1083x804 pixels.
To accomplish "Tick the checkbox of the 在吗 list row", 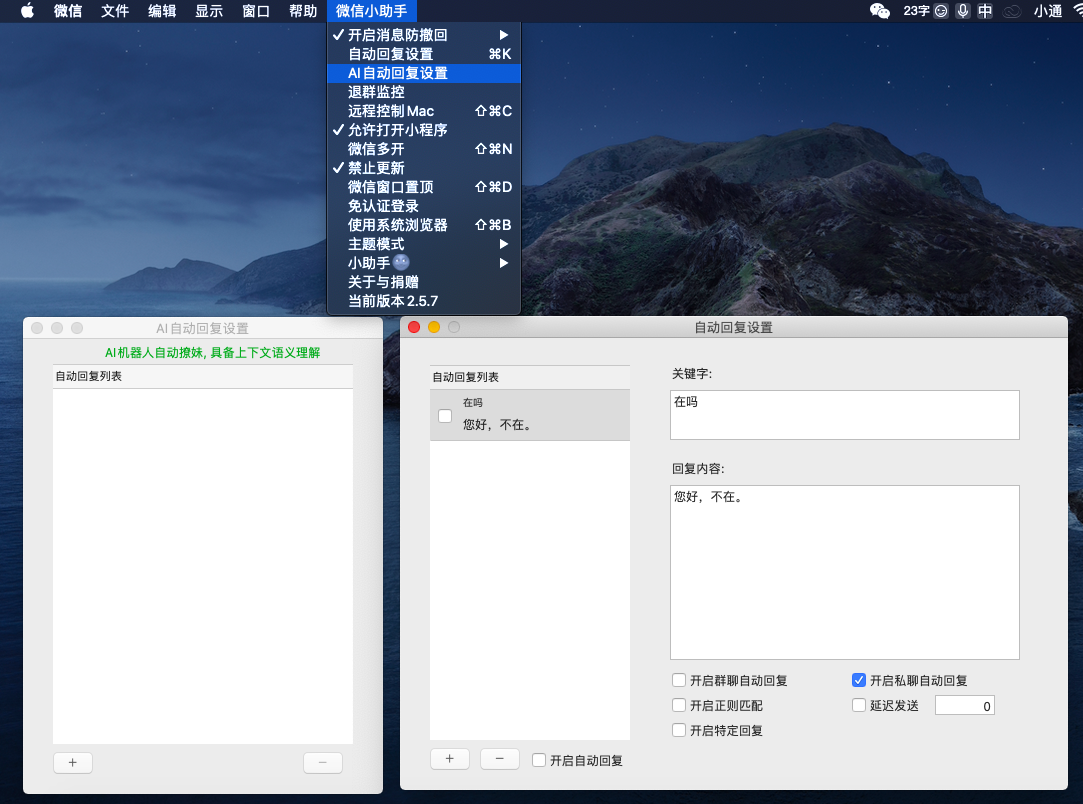I will tap(445, 416).
